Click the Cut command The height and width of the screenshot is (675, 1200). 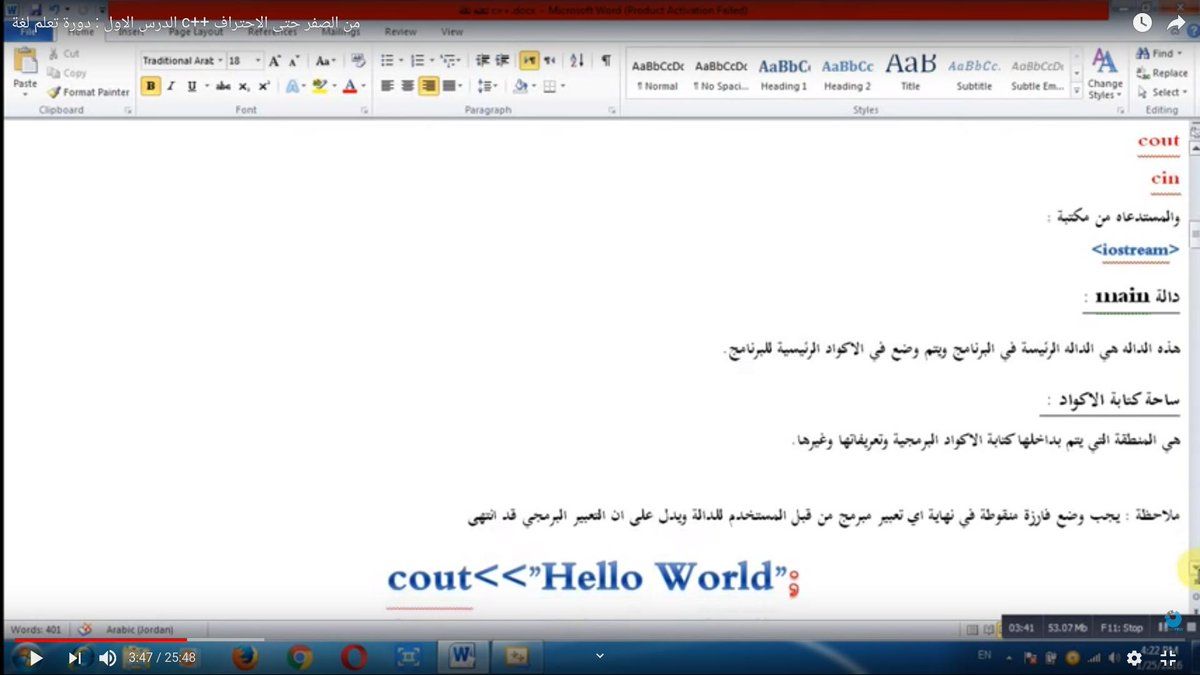(64, 54)
